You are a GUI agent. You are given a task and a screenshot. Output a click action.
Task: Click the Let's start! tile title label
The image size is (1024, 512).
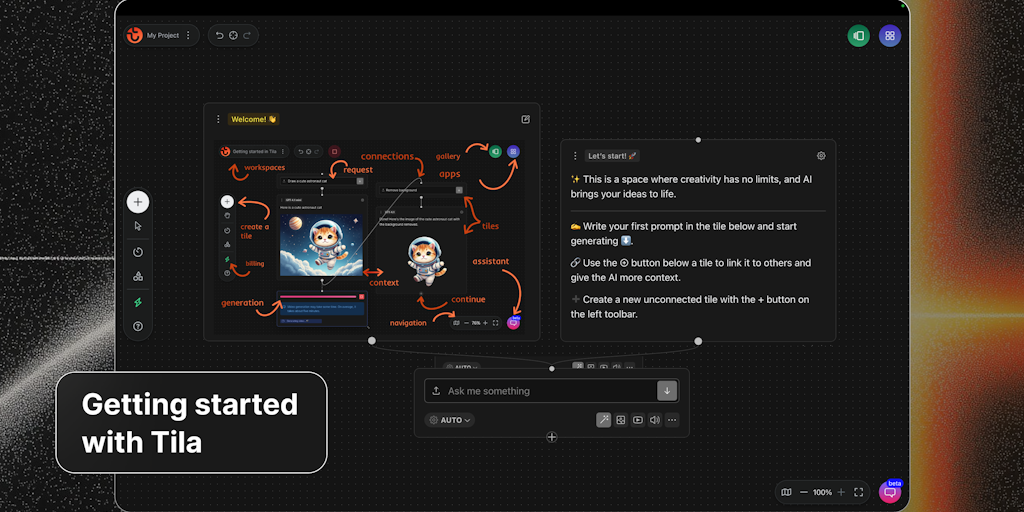(612, 155)
